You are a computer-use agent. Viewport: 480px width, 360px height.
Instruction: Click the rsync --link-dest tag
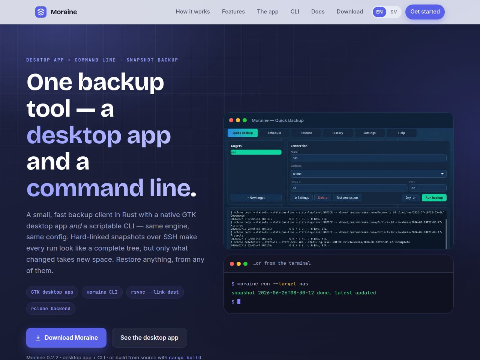pos(155,292)
